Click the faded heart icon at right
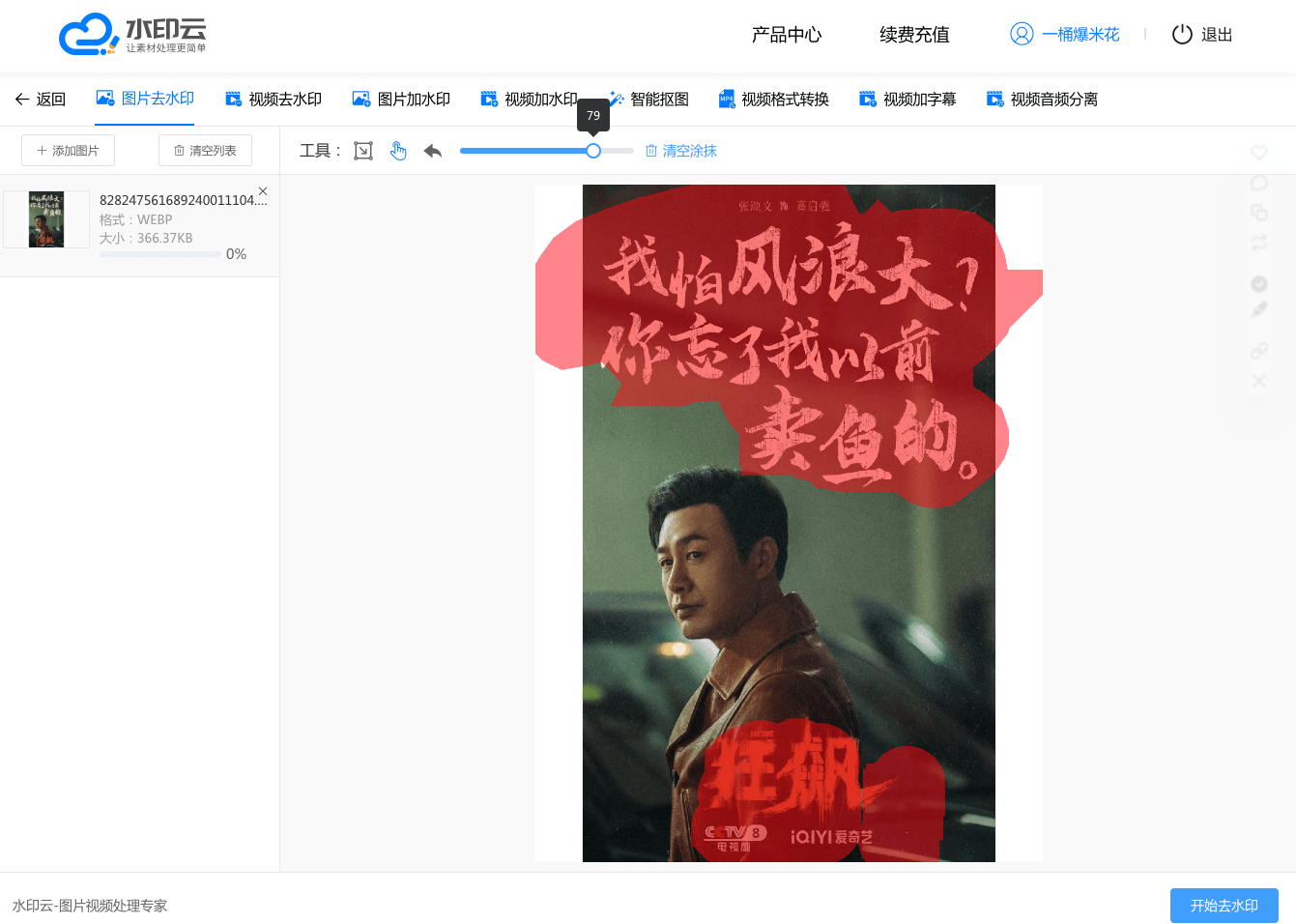This screenshot has height=924, width=1296. pyautogui.click(x=1259, y=153)
